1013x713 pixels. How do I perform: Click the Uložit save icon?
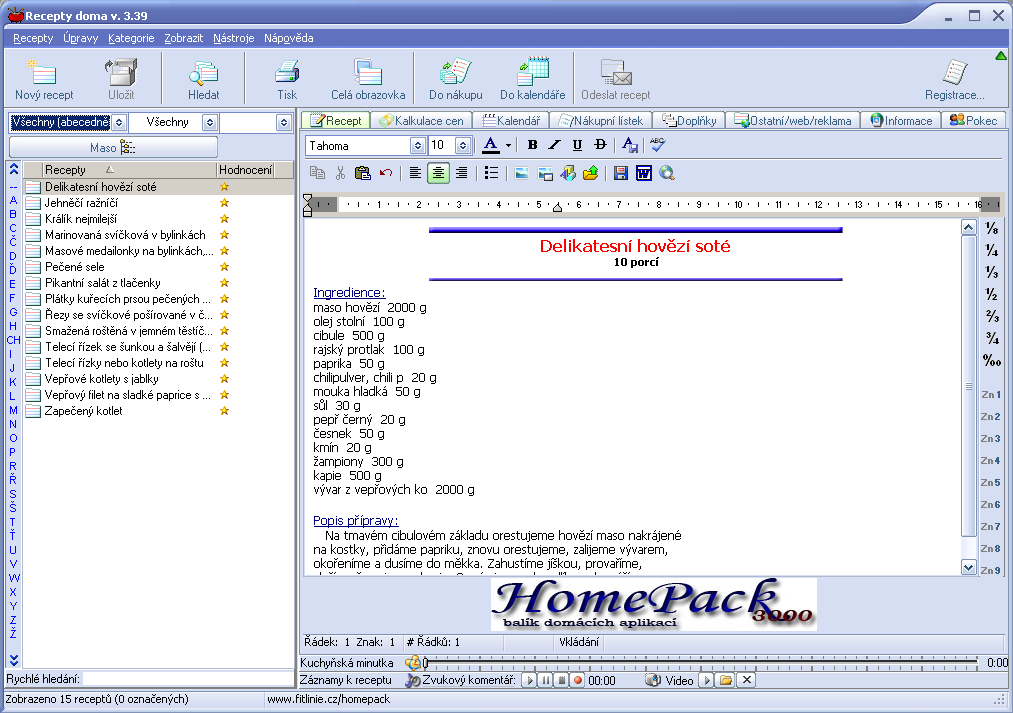[x=121, y=79]
